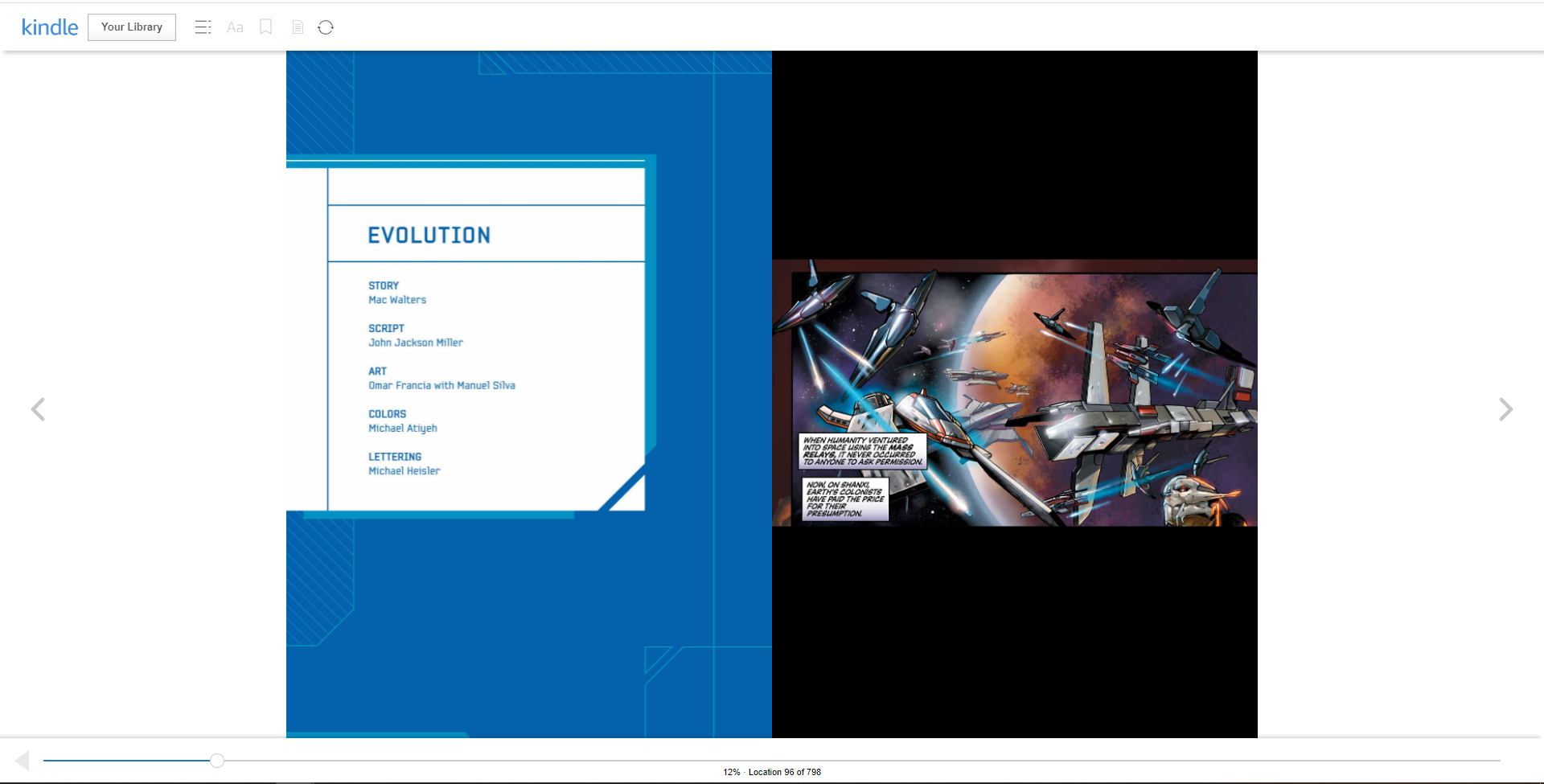Click the ART label

[x=377, y=371]
